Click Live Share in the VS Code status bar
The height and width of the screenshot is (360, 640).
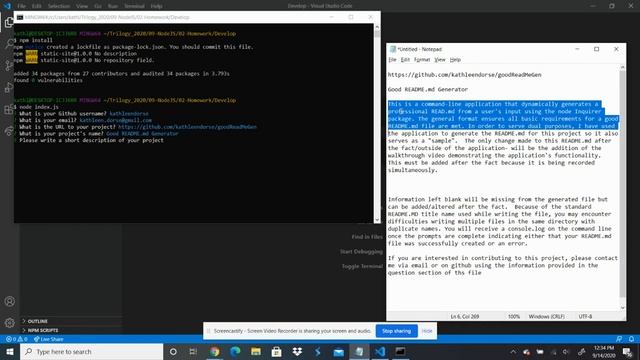click(x=49, y=339)
